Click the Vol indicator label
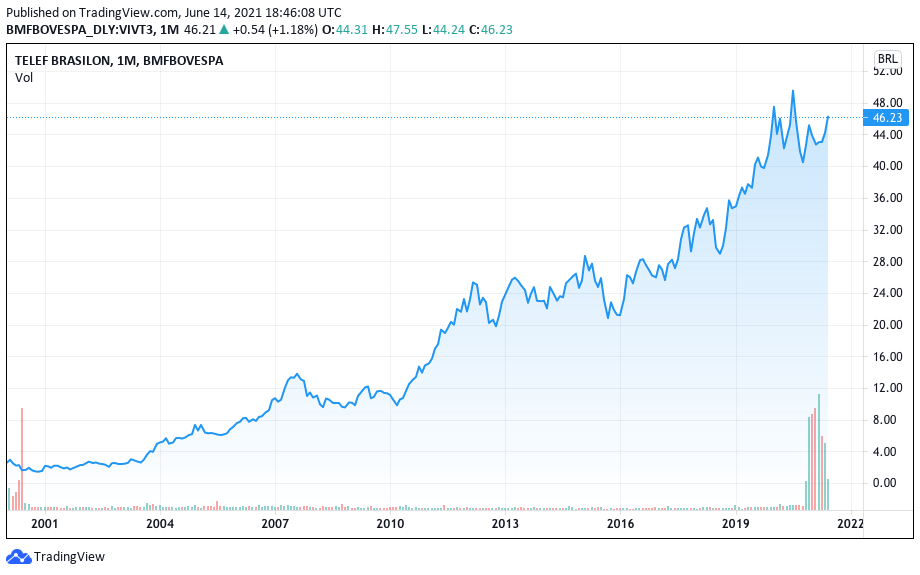This screenshot has height=575, width=920. [x=24, y=77]
